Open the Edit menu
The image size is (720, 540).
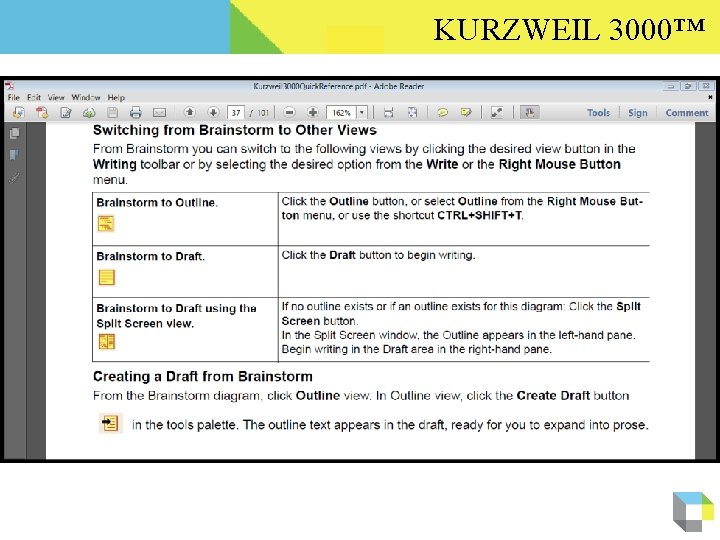[x=34, y=97]
